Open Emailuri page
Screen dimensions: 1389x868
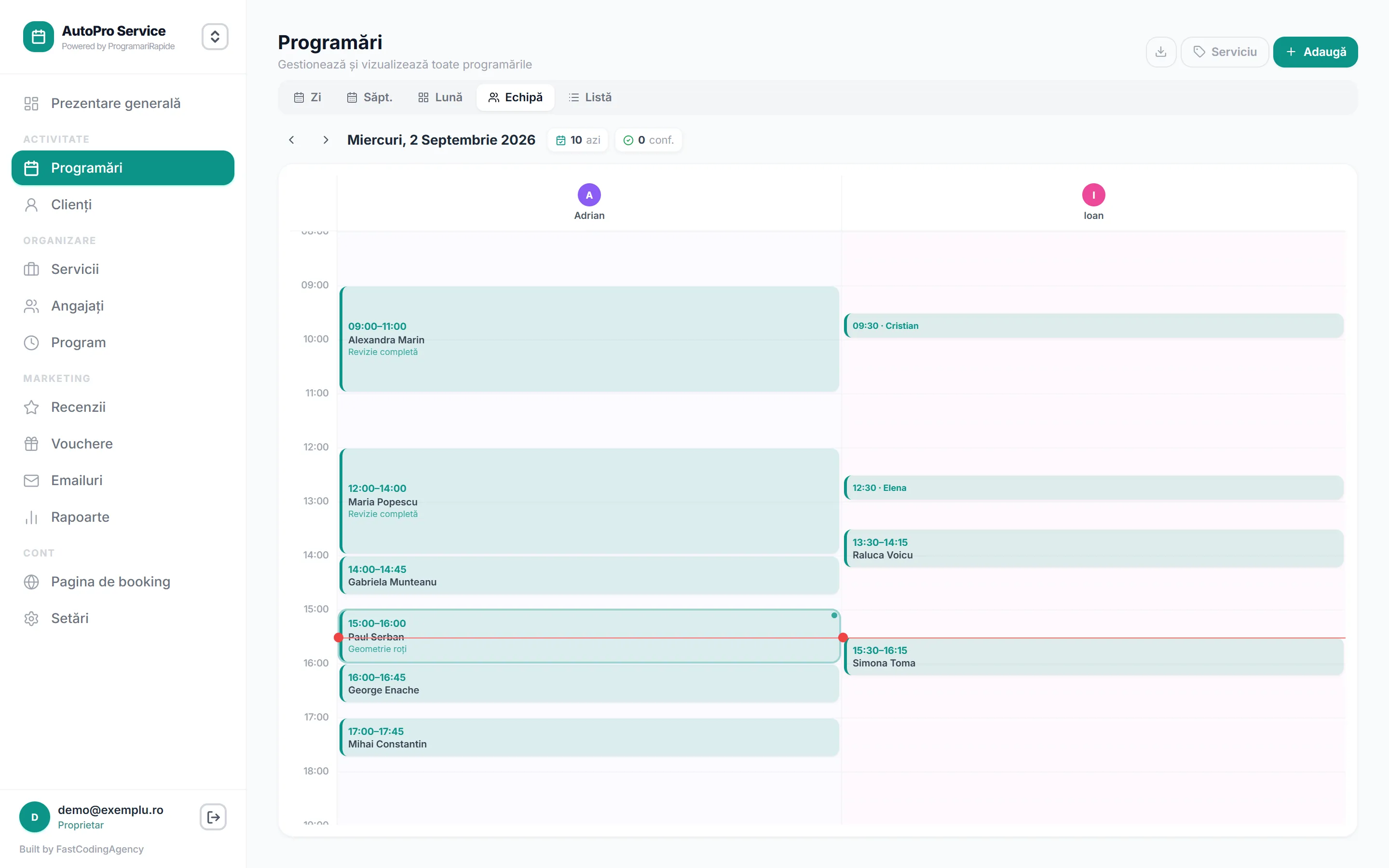point(123,480)
